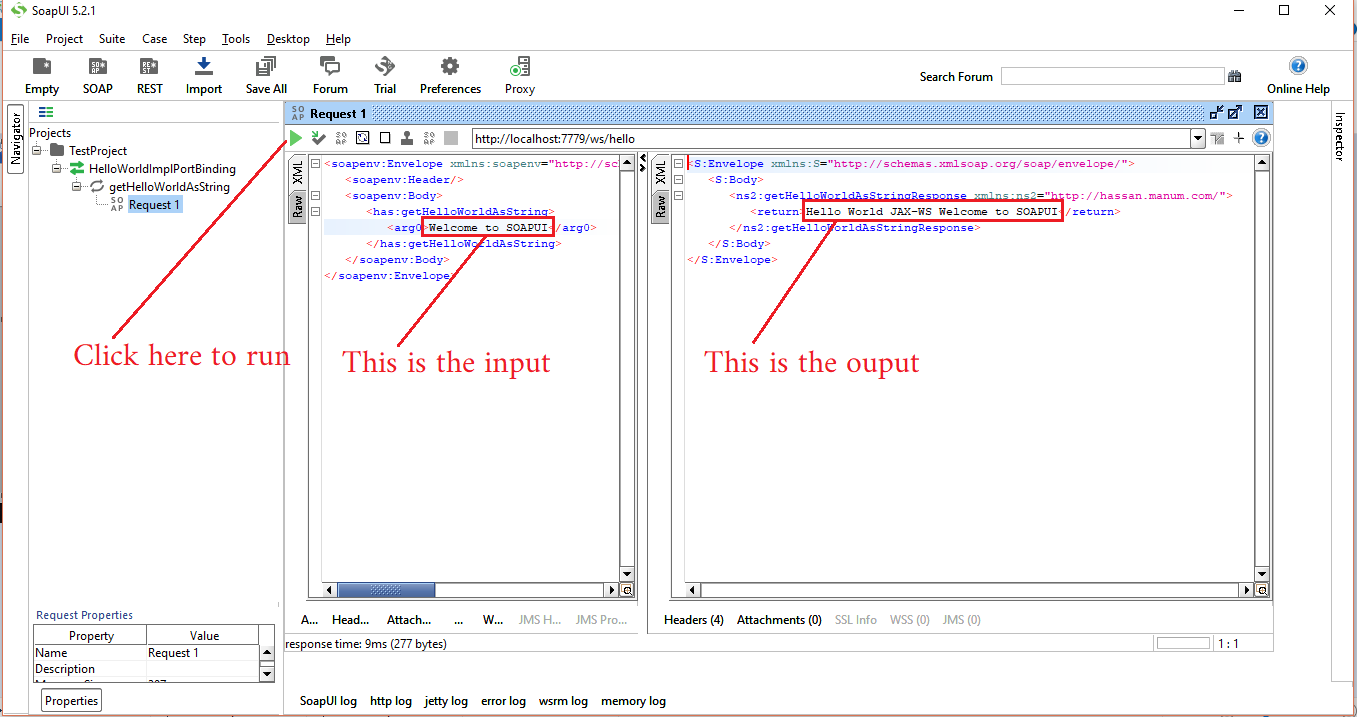
Task: Fold the ns2:getHelloWorldAsStringResponse element
Action: coord(678,196)
